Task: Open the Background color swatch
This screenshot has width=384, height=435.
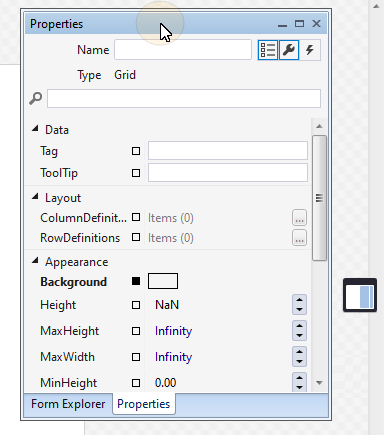Action: 163,281
